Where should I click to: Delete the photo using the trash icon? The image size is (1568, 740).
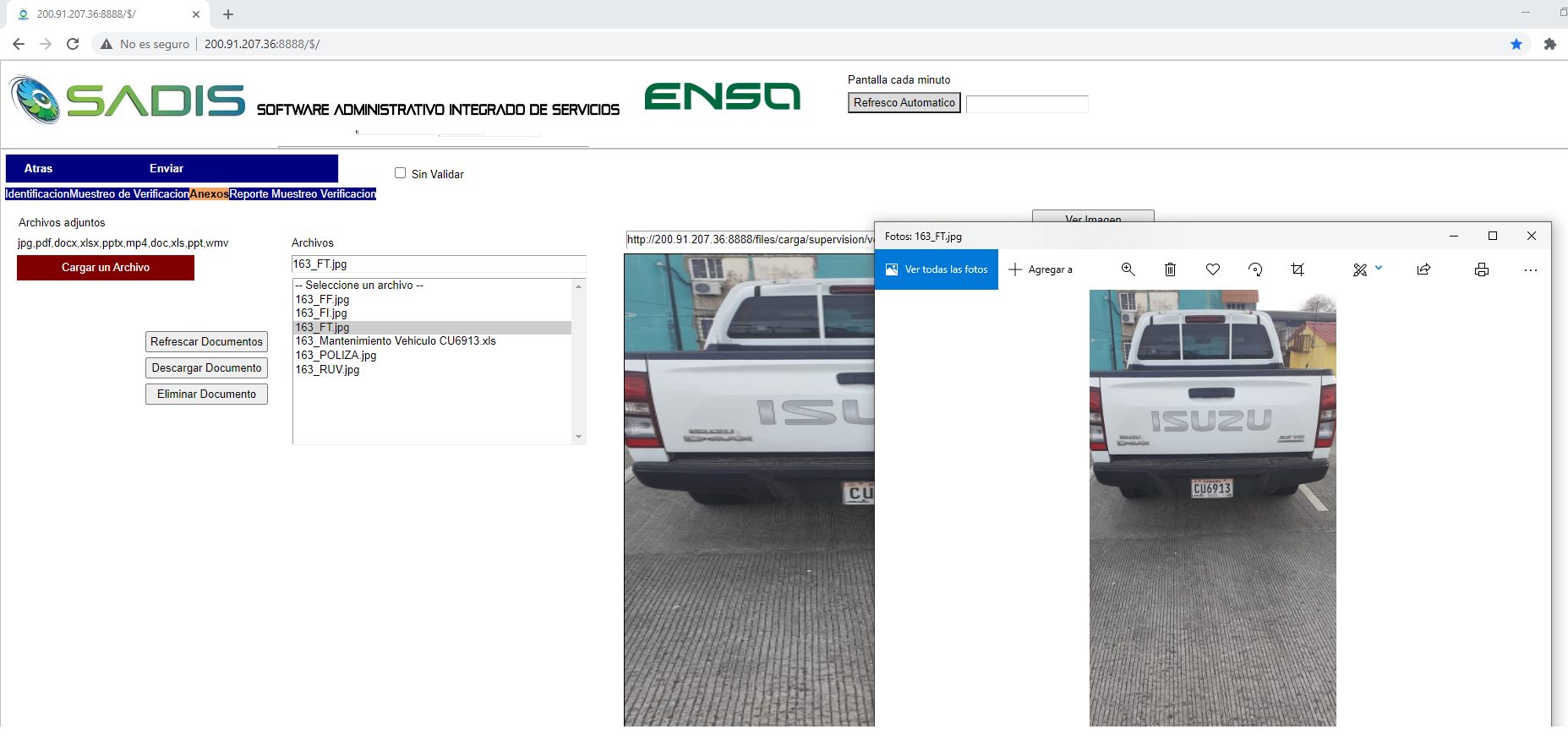(x=1170, y=269)
